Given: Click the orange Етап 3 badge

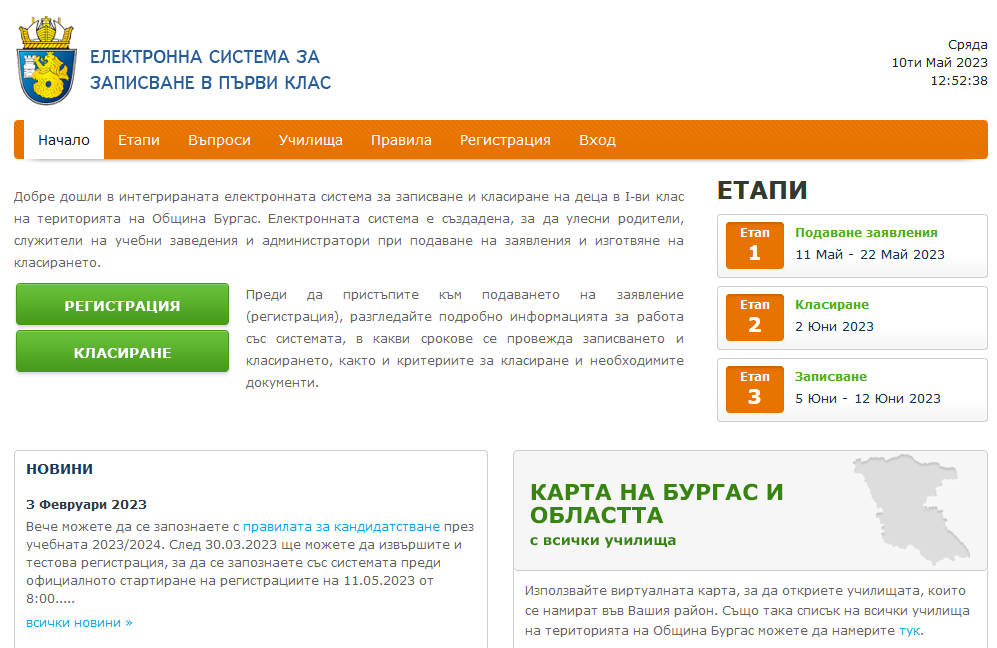Looking at the screenshot, I should point(754,389).
